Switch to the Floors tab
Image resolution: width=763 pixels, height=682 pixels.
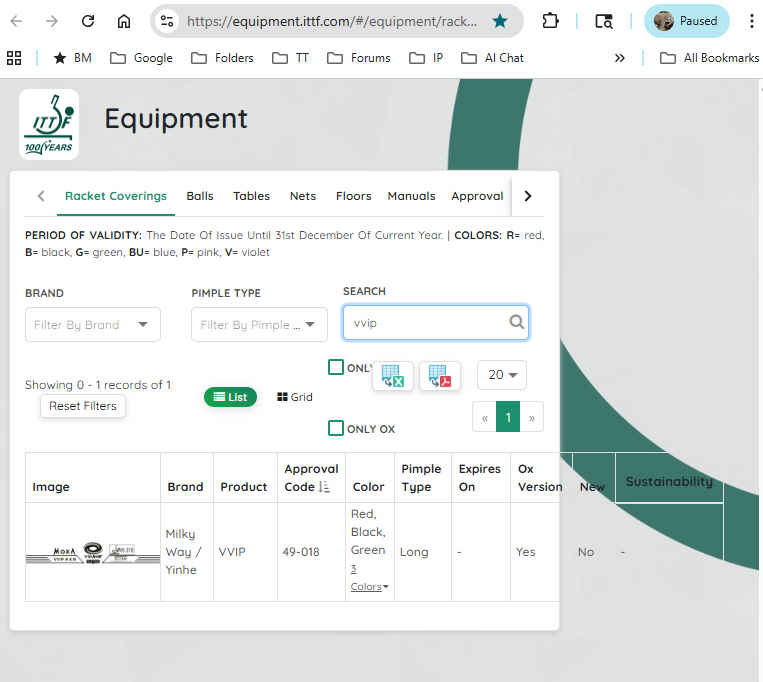coord(354,196)
